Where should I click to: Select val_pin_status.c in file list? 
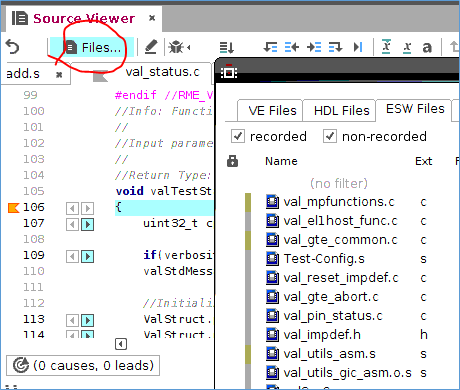(x=333, y=316)
